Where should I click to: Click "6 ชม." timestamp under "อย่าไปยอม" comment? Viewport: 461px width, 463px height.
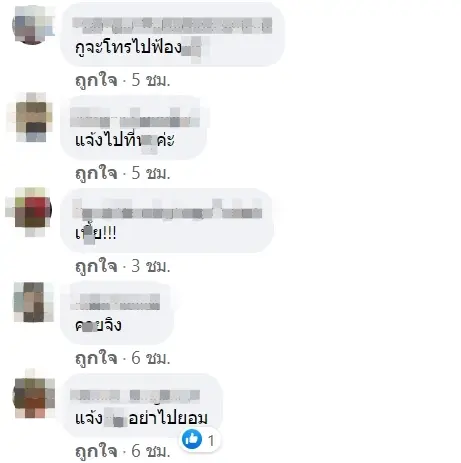[x=151, y=451]
